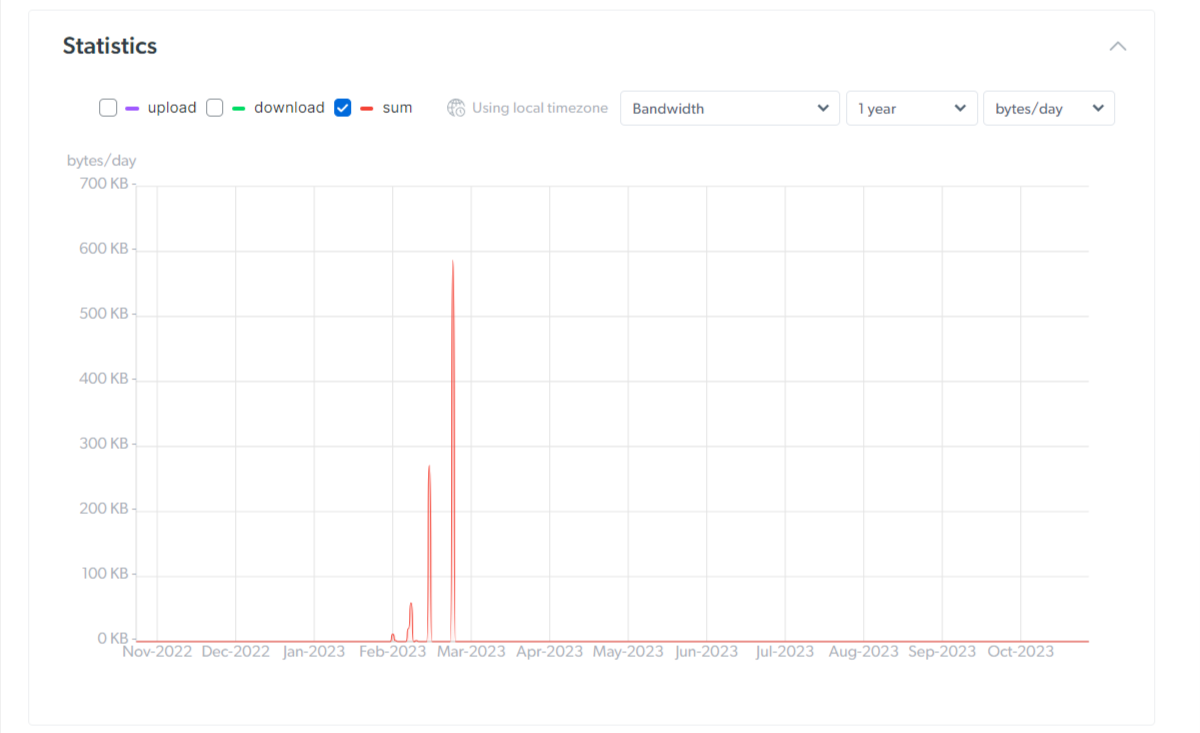
Task: Click the Statistics heading
Action: click(x=110, y=46)
